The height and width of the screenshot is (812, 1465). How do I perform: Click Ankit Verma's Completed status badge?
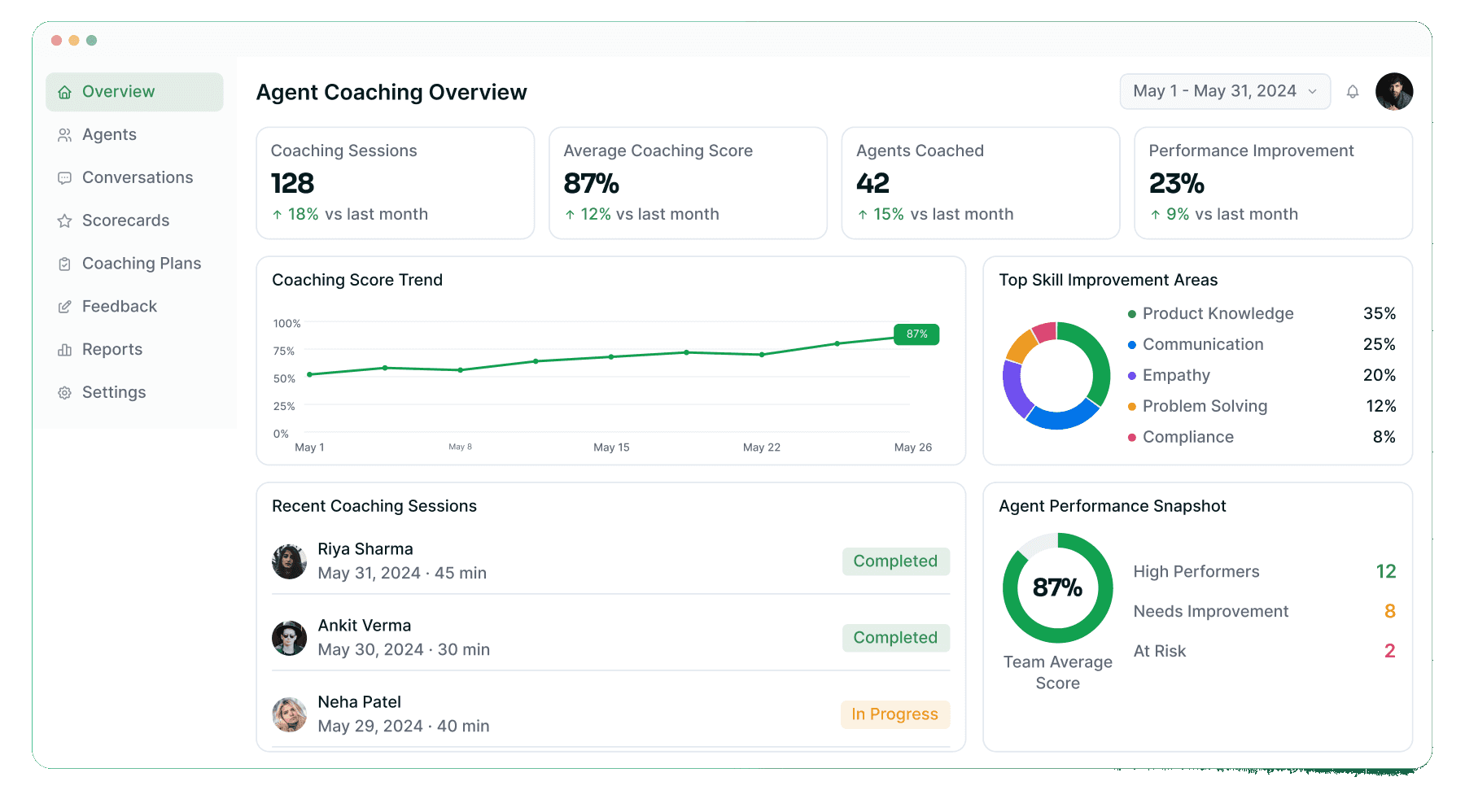(x=895, y=638)
